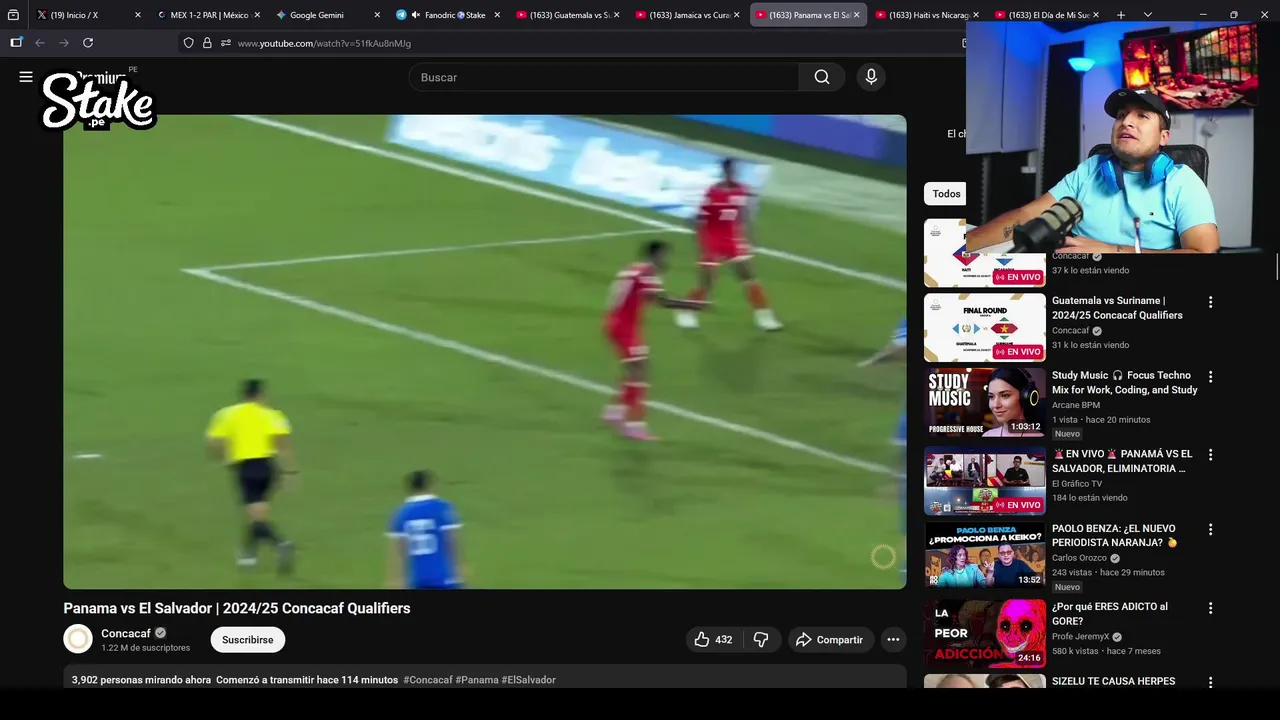Like the video with thumbs-up
The height and width of the screenshot is (720, 1280).
[x=713, y=640]
